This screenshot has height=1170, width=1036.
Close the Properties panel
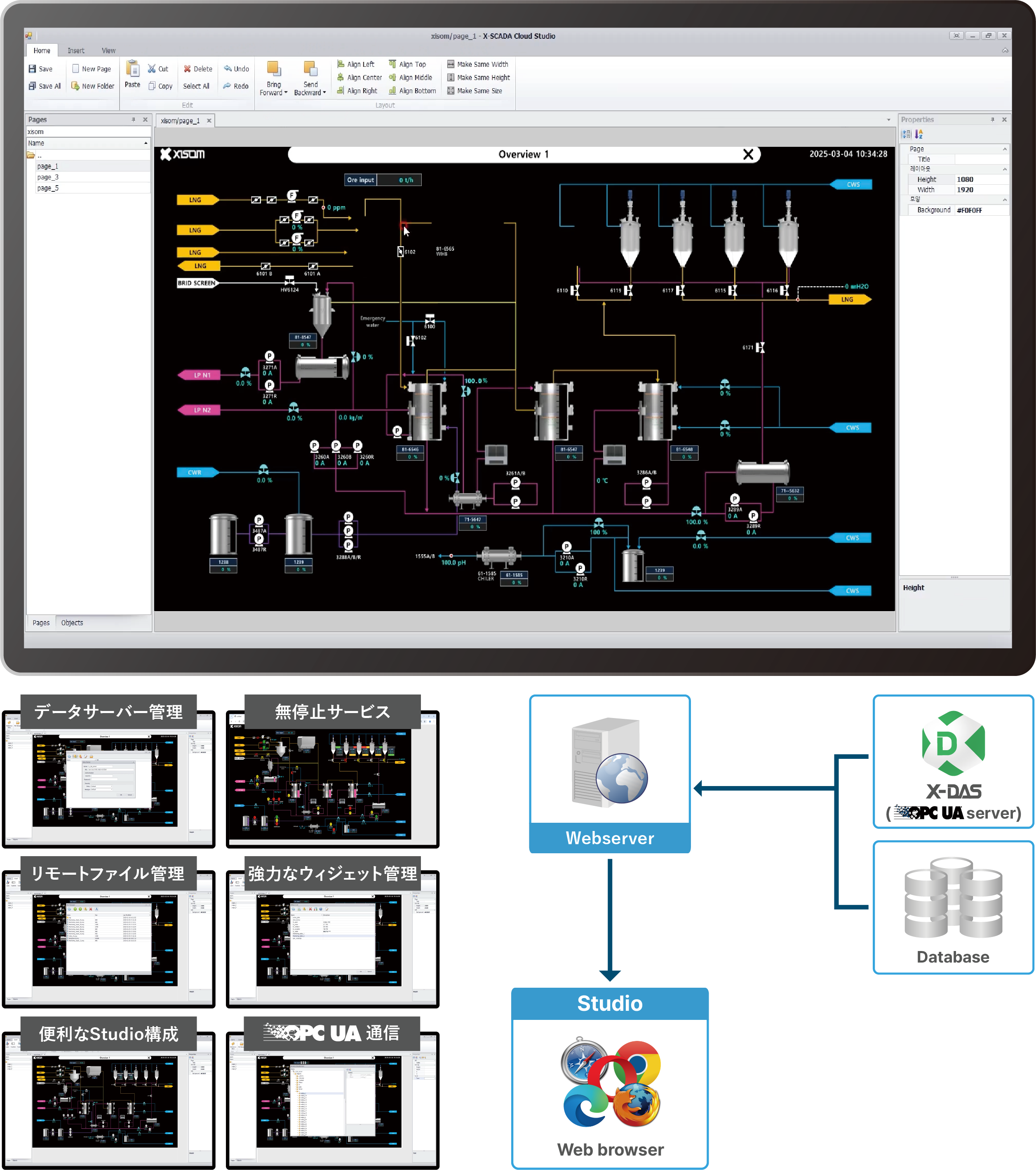point(1004,120)
